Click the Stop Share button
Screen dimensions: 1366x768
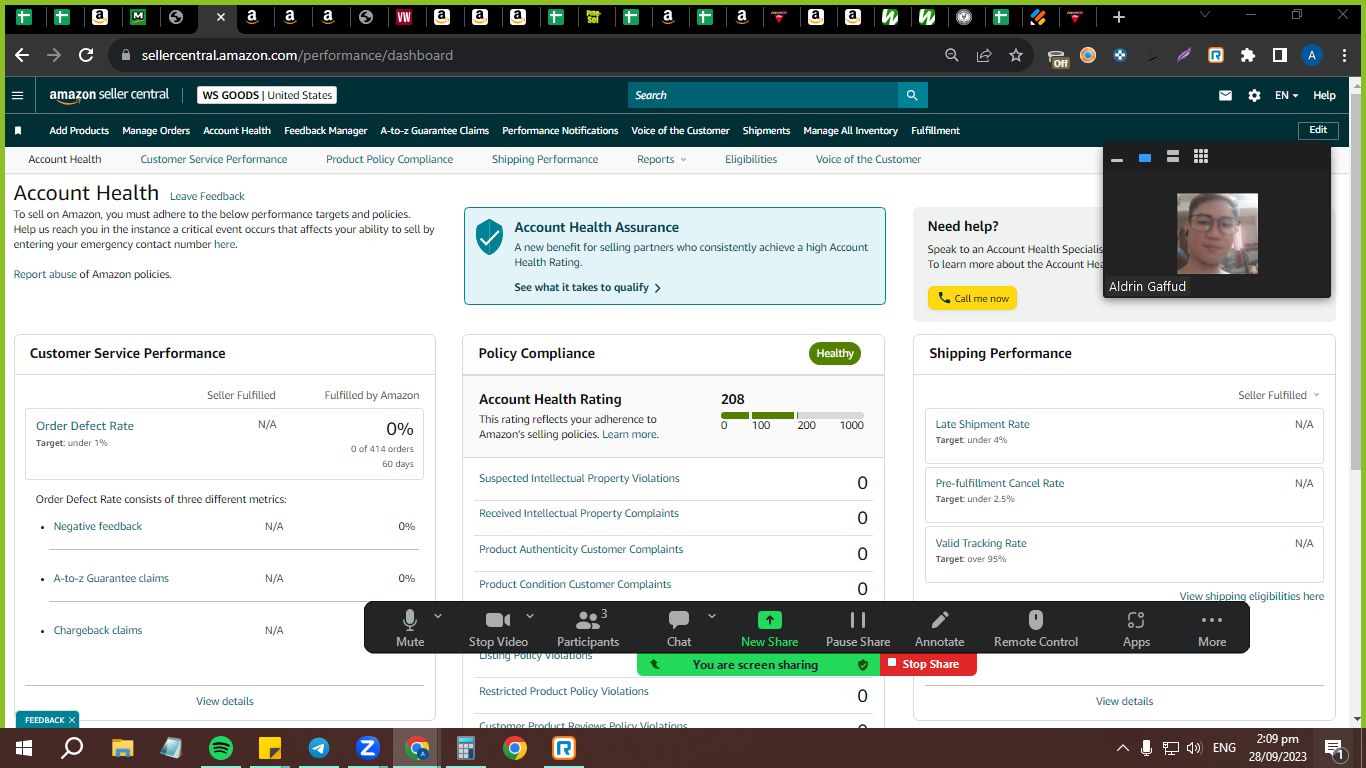(929, 664)
